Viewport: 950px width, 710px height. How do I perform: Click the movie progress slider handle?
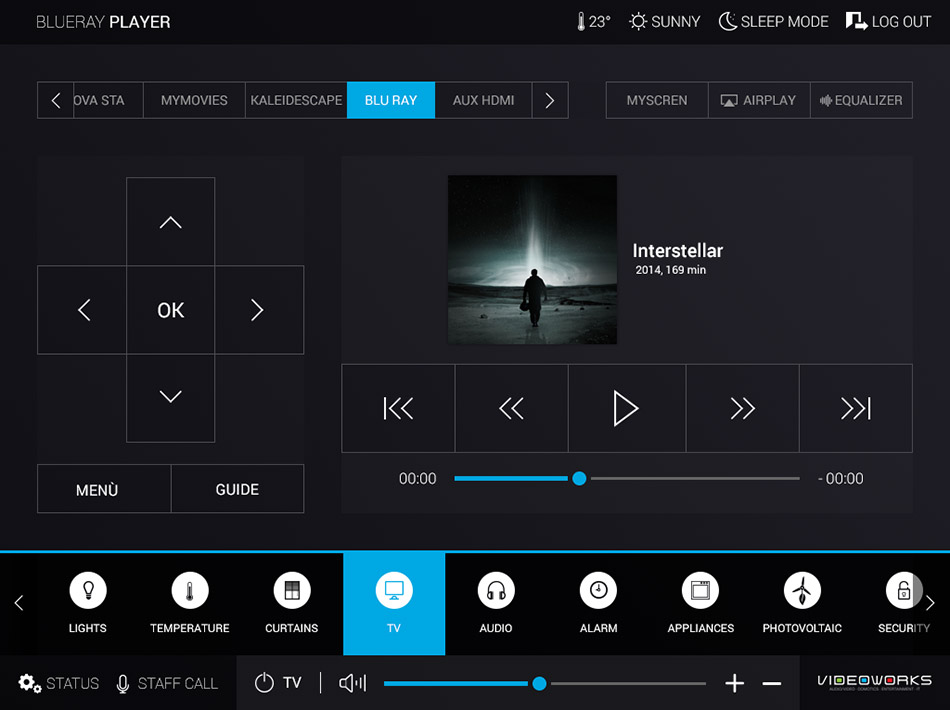click(x=579, y=479)
